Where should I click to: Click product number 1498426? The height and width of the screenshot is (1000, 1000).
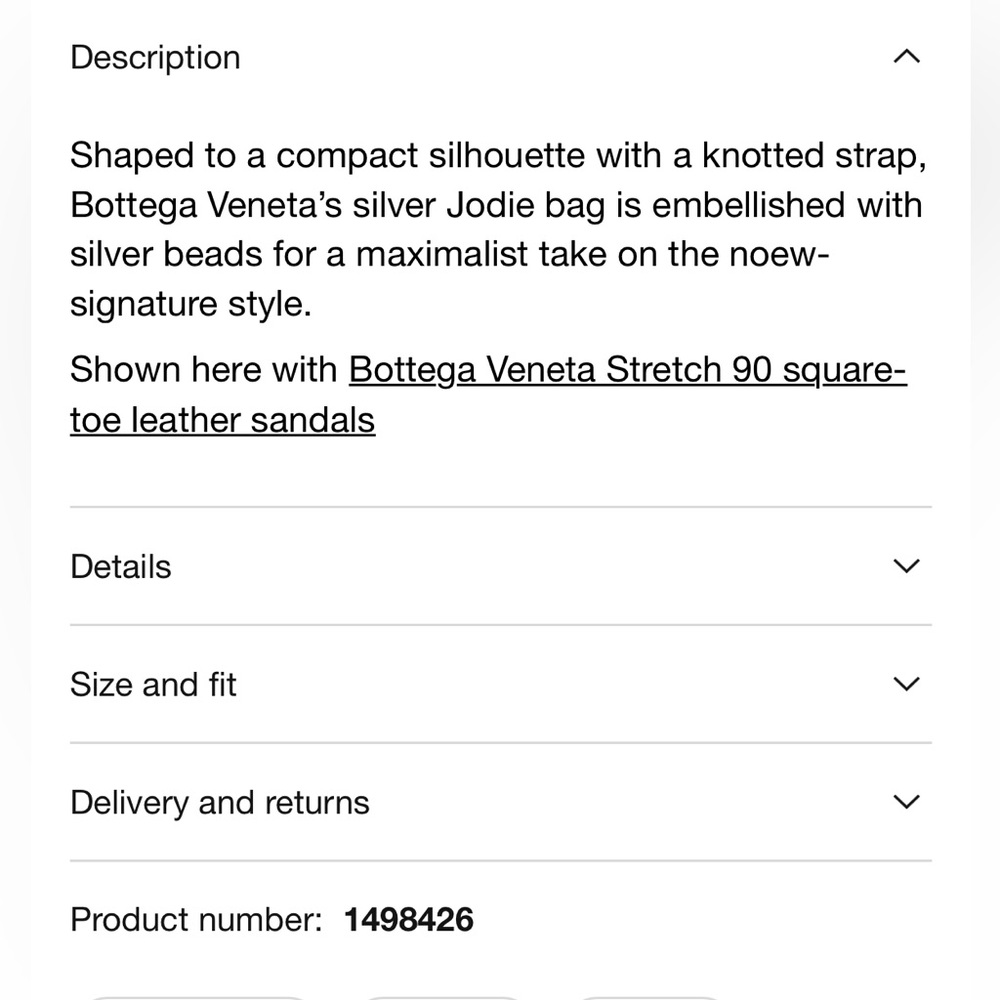[408, 920]
